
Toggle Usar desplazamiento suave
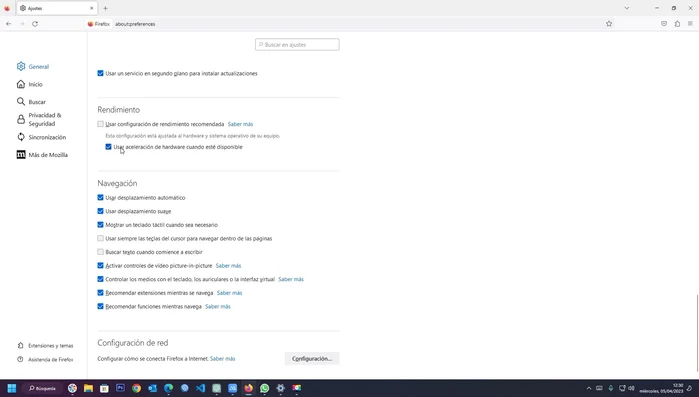[x=100, y=211]
